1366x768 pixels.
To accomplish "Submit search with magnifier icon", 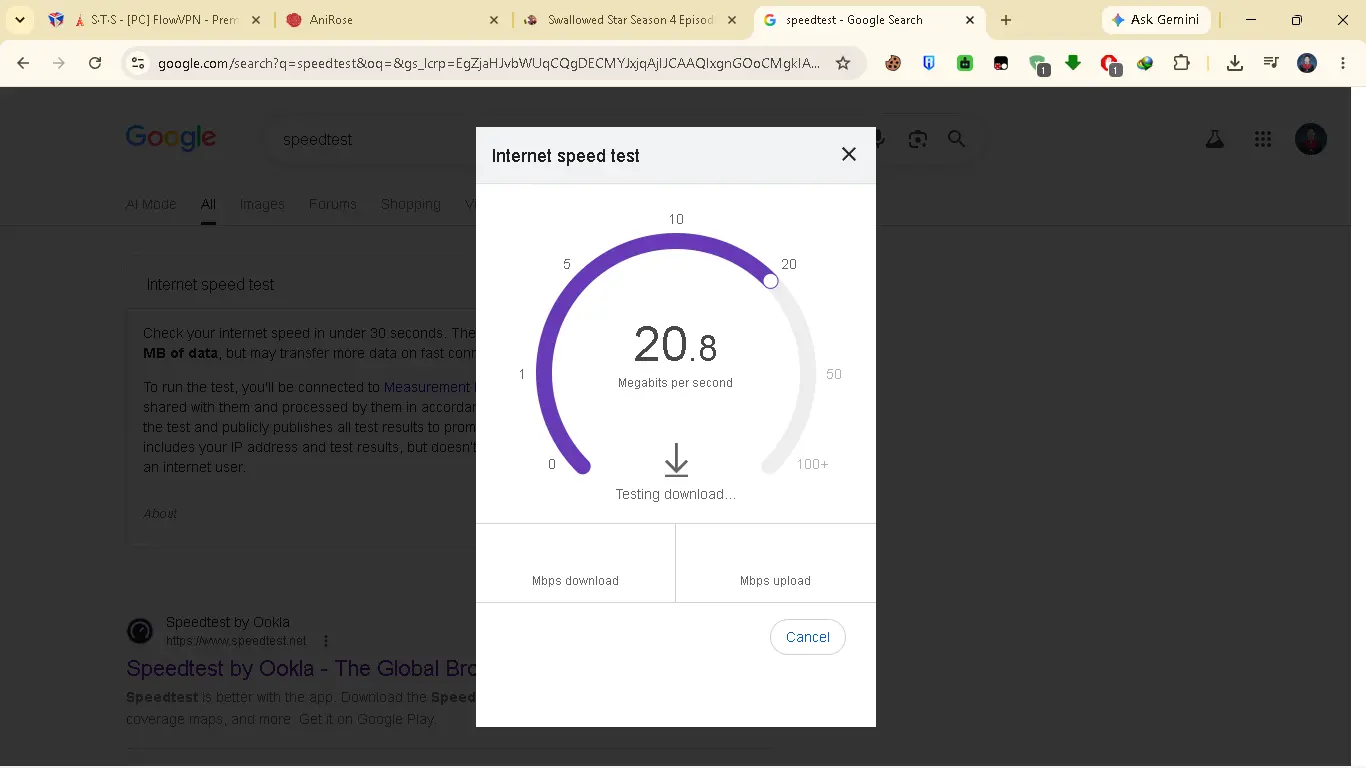I will [x=957, y=140].
